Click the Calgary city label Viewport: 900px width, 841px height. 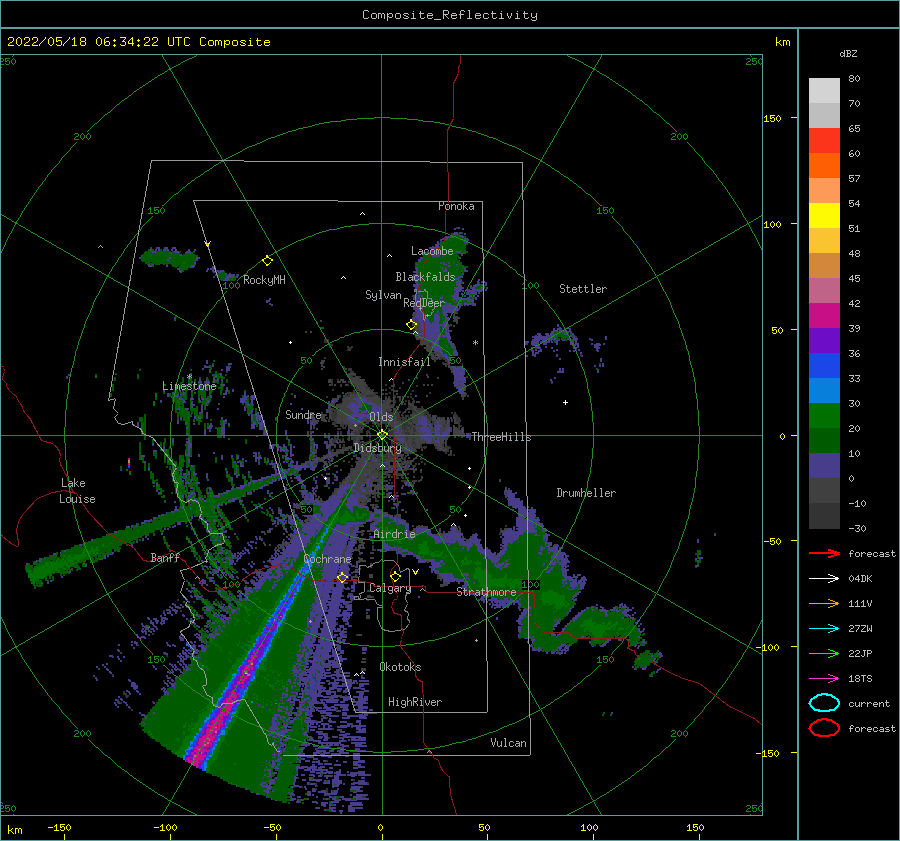[390, 588]
